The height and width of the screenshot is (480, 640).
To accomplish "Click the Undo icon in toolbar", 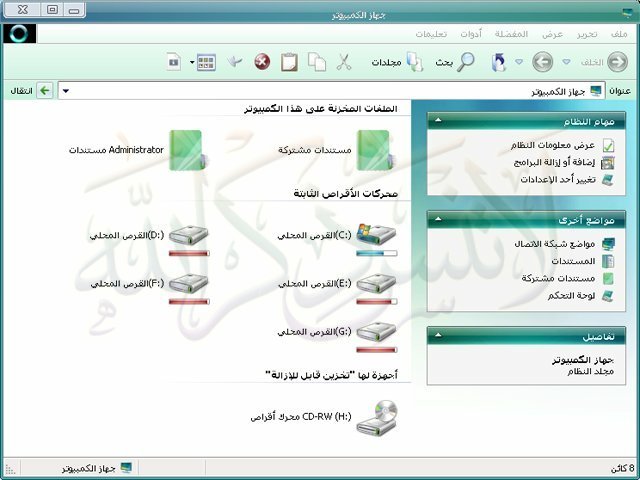I will (235, 62).
